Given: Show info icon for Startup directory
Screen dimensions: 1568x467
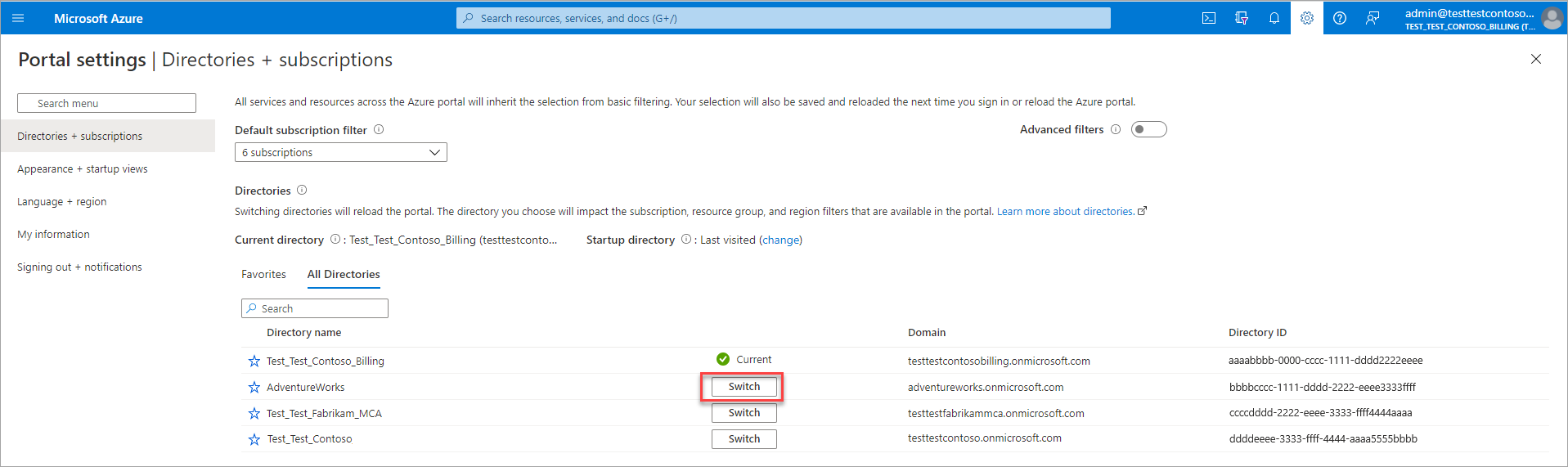Looking at the screenshot, I should [686, 239].
